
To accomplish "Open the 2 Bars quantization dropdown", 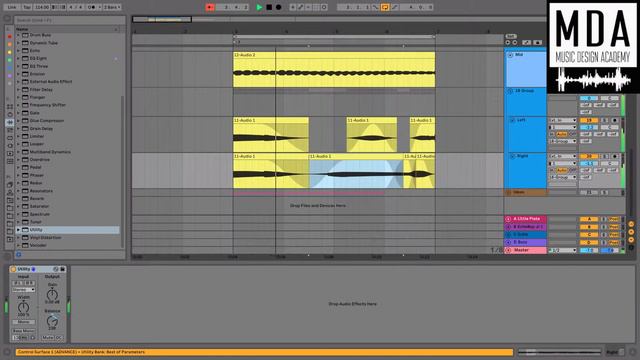I will pos(111,7).
